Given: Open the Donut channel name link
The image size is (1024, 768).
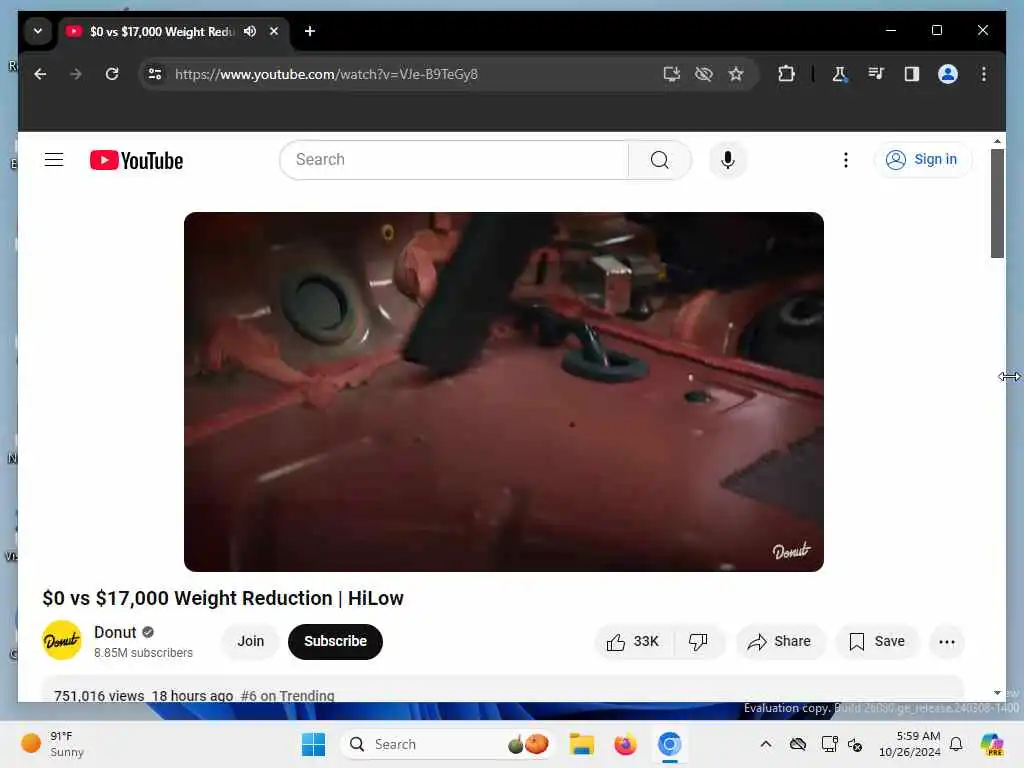Looking at the screenshot, I should click(115, 632).
